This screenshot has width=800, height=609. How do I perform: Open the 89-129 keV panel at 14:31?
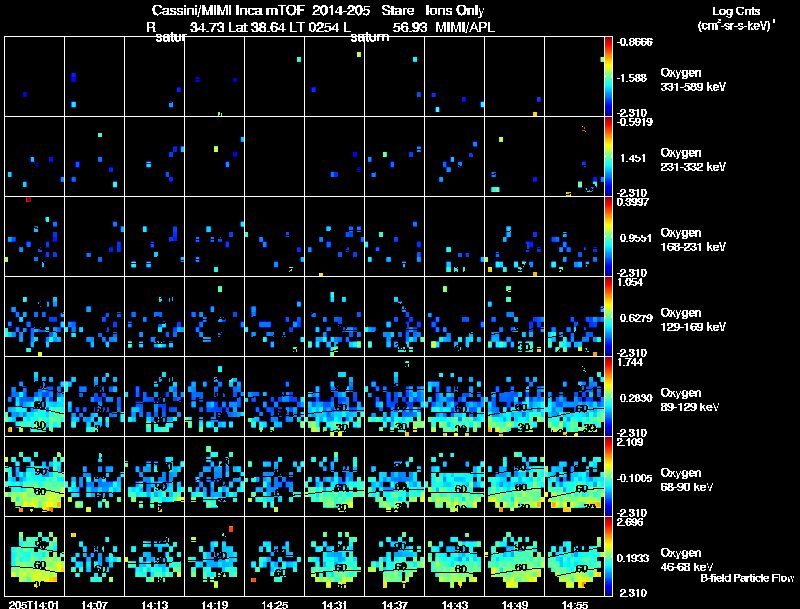point(334,396)
